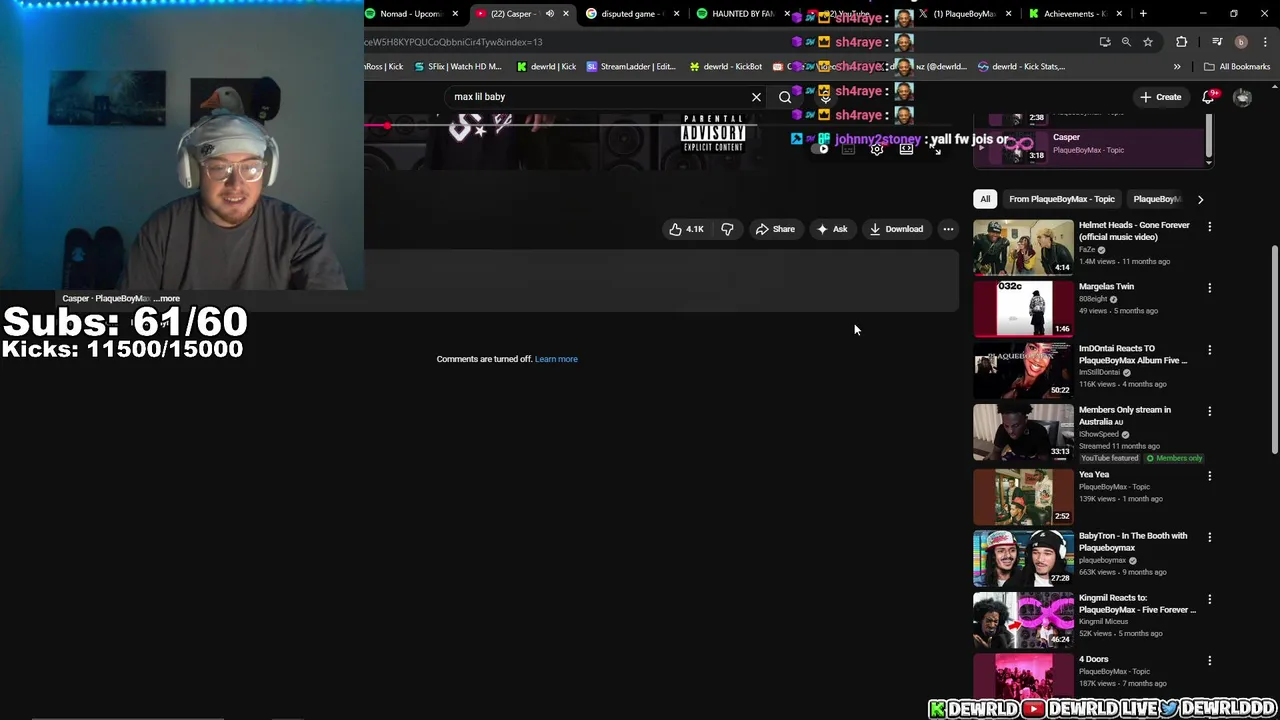The width and height of the screenshot is (1280, 720).
Task: Open the 'dewrld | Kick' bookmark
Action: click(x=546, y=67)
